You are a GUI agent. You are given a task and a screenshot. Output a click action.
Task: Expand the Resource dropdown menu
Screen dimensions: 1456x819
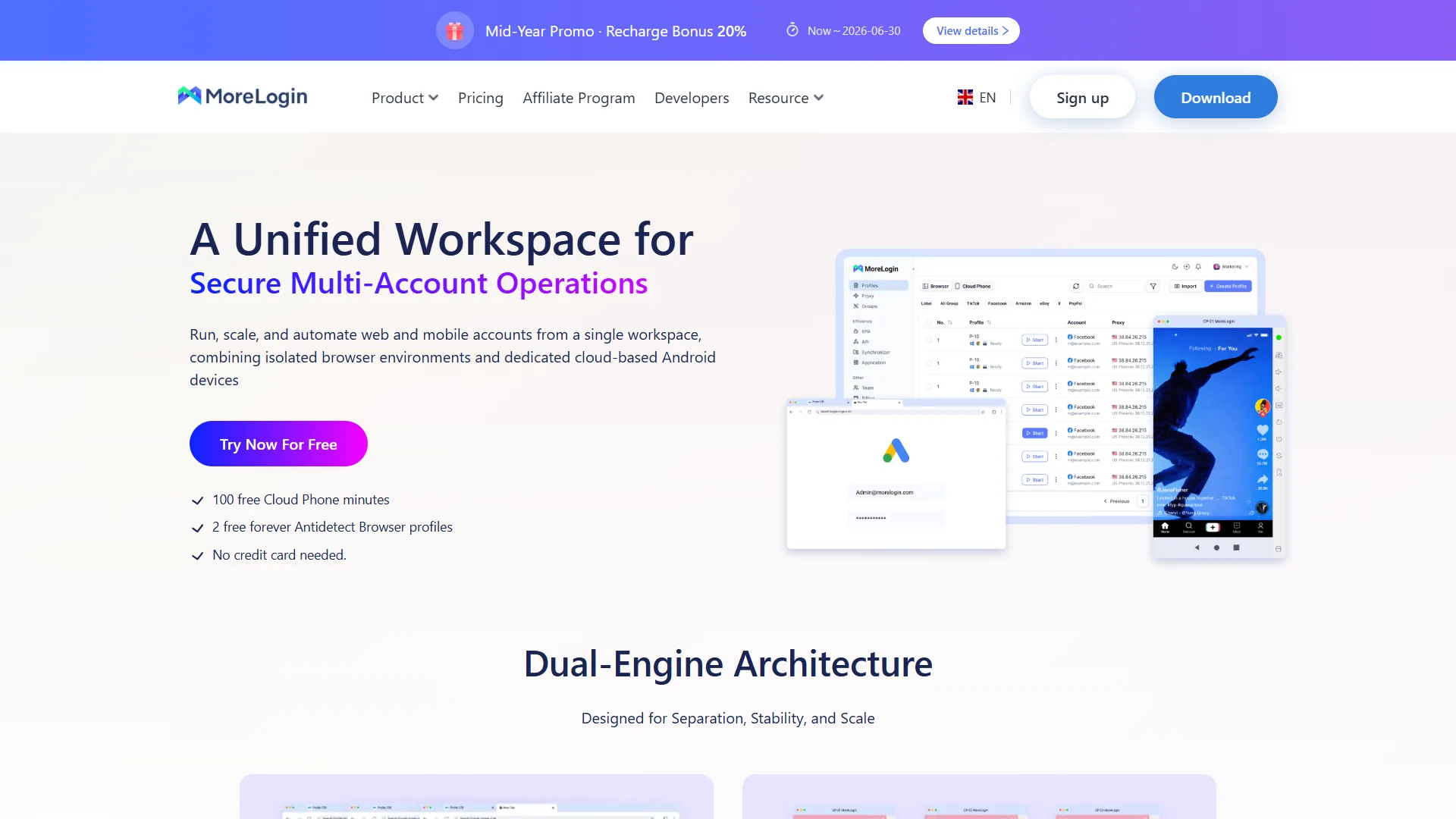[x=786, y=98]
